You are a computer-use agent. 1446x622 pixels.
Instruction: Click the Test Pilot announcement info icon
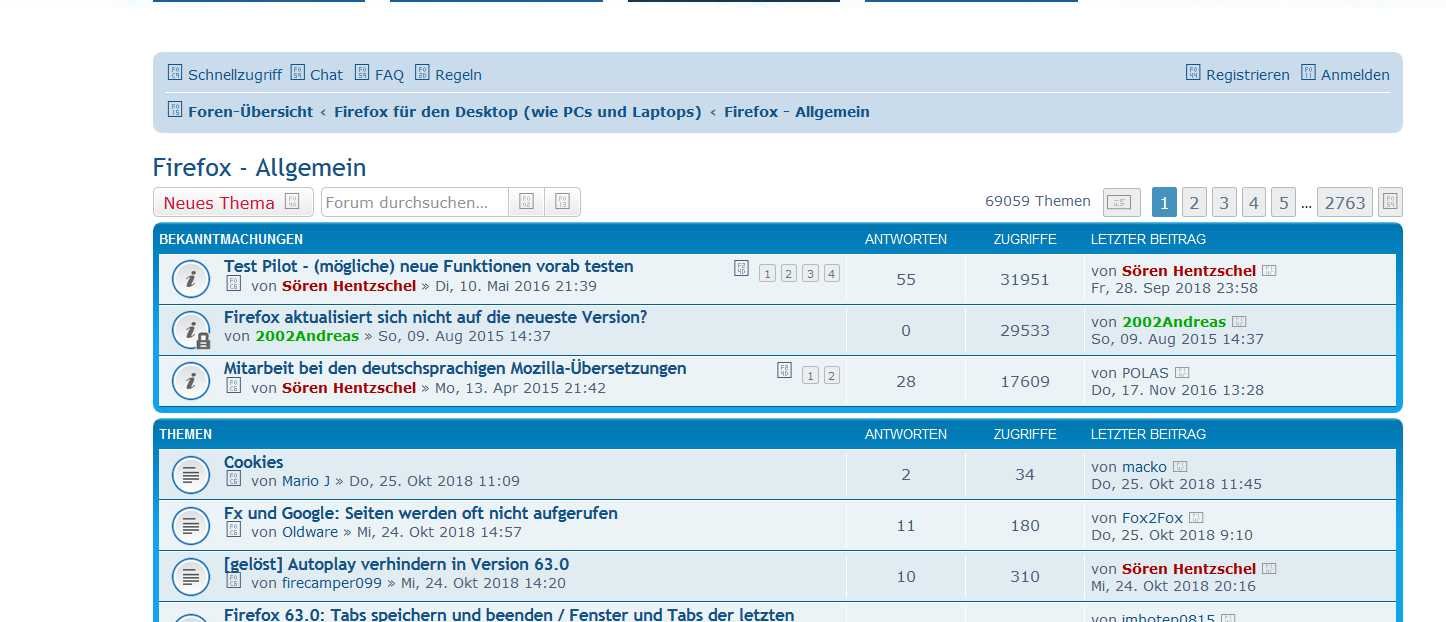(x=190, y=279)
